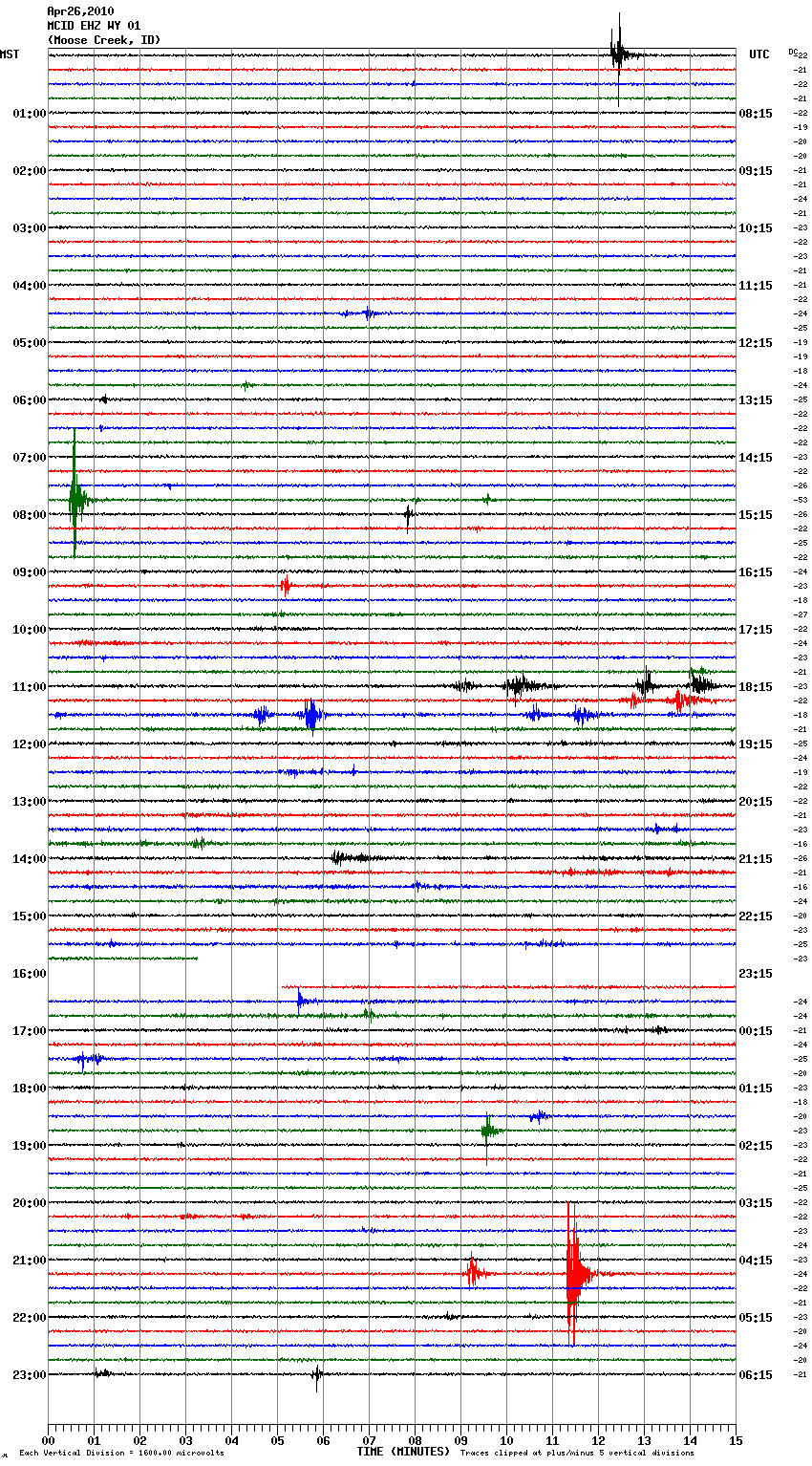812x1466 pixels.
Task: Select the 01:00 MST row label
Action: 29,114
